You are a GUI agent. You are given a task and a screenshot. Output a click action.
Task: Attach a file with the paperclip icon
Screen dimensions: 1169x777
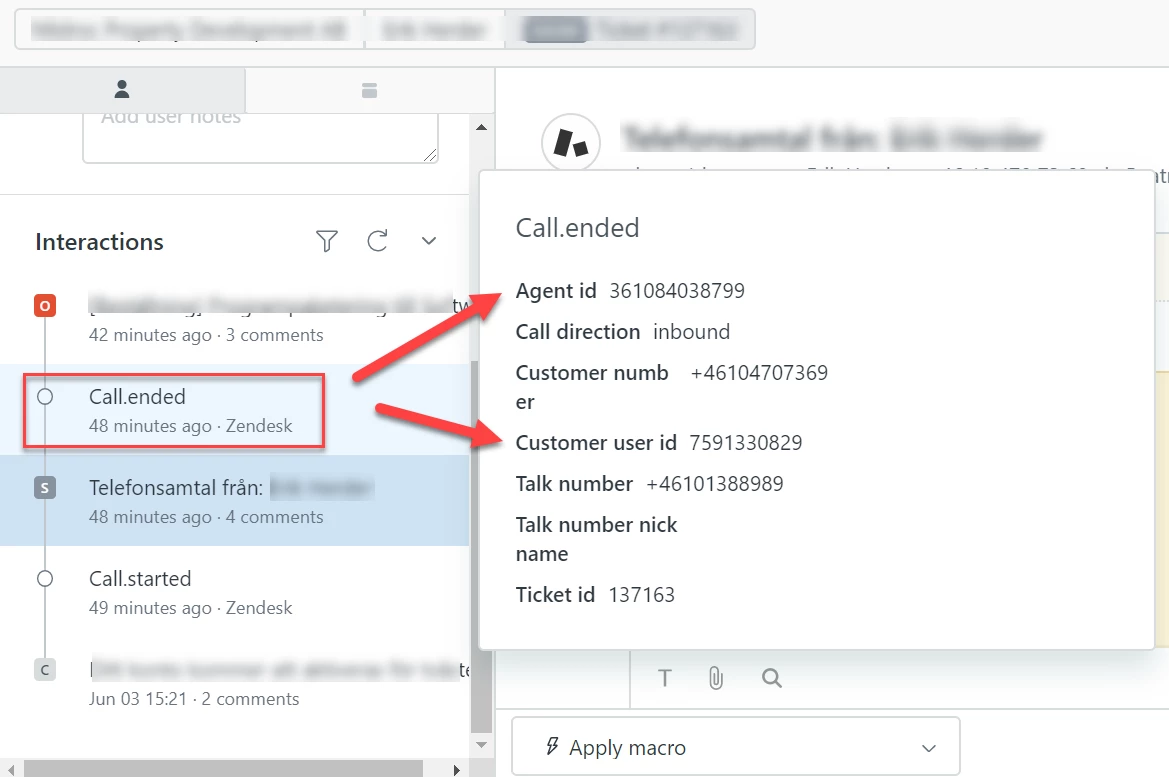[x=716, y=678]
